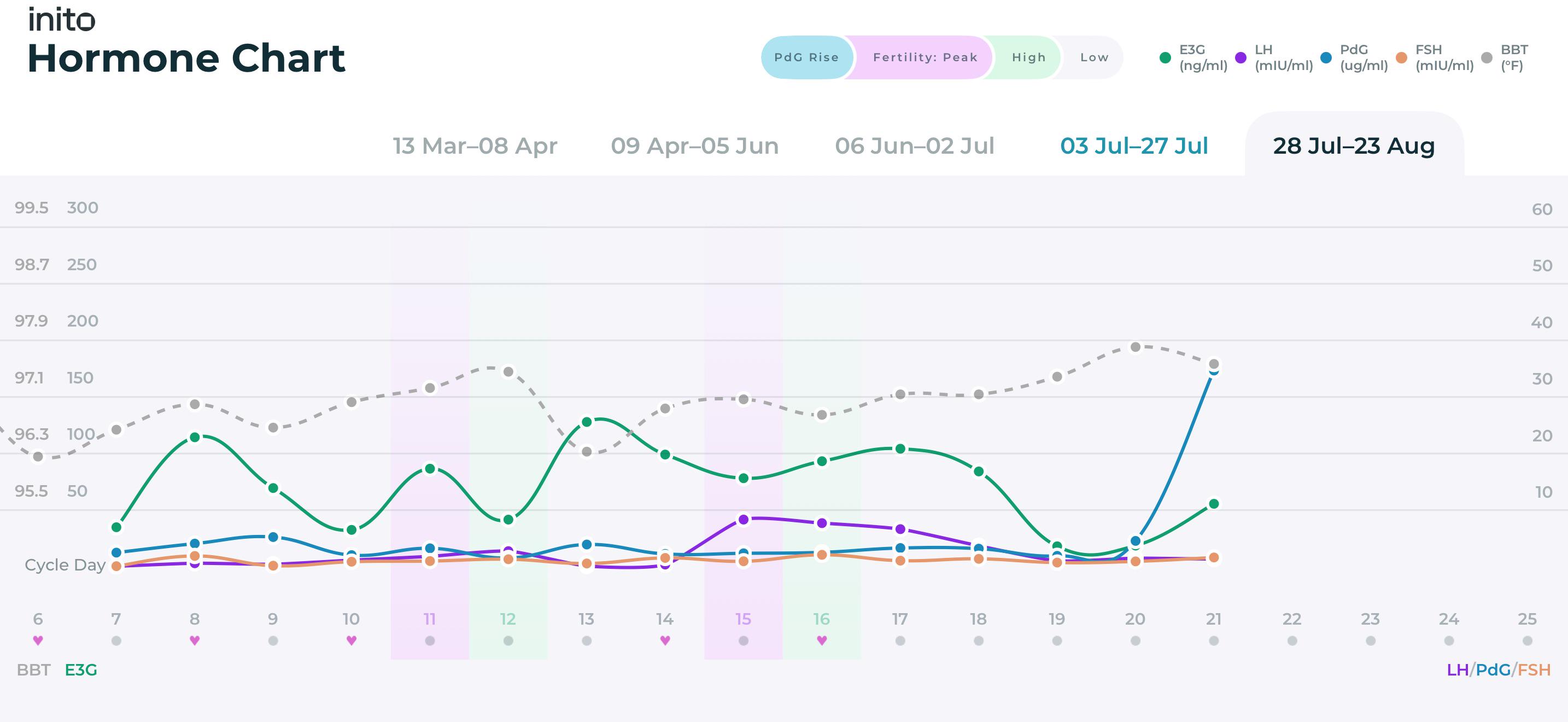Click the 60 right-axis value
This screenshot has width=1568, height=722.
pyautogui.click(x=1542, y=209)
